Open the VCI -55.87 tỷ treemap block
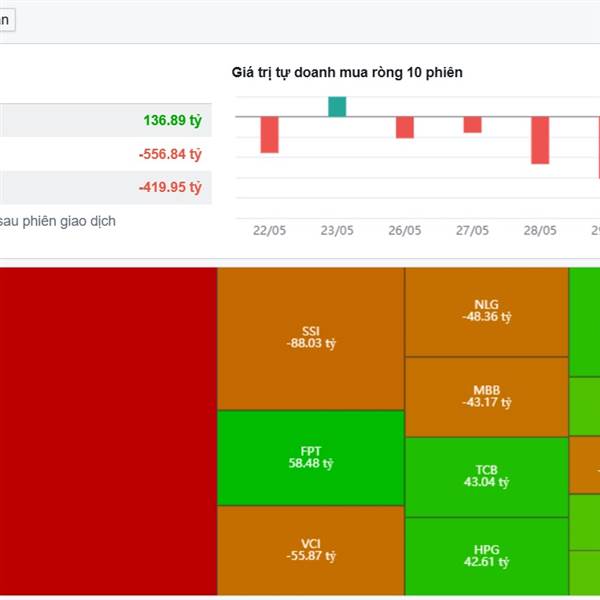The image size is (600, 600). tap(311, 551)
